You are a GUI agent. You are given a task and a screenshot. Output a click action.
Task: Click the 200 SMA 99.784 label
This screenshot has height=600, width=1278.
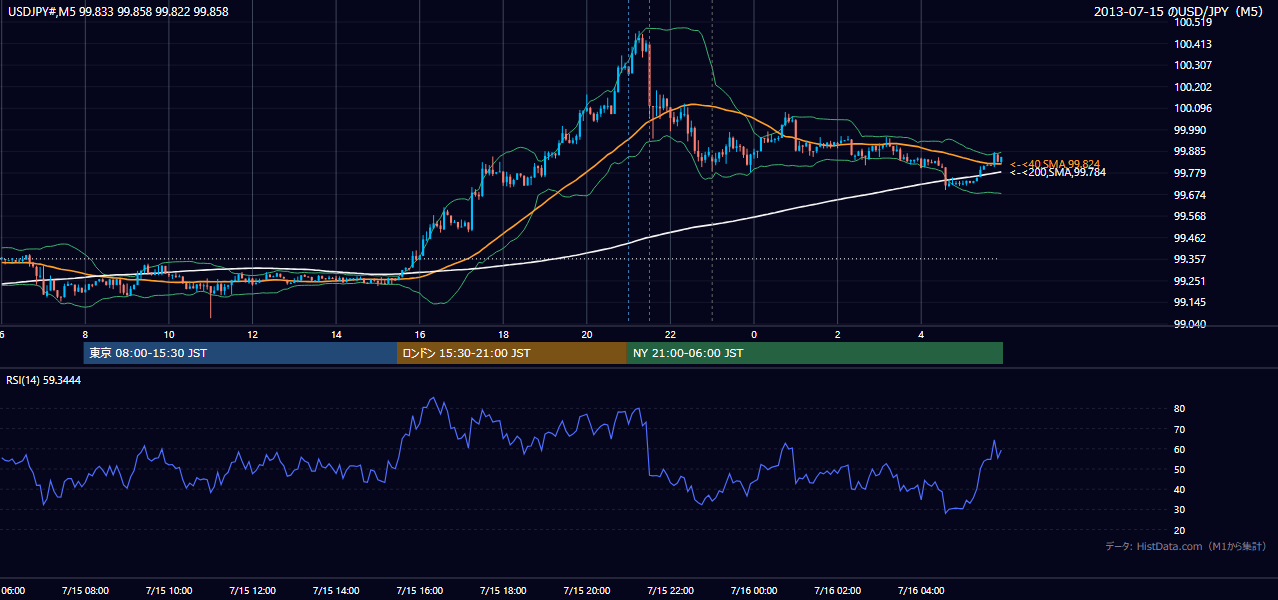(1057, 173)
